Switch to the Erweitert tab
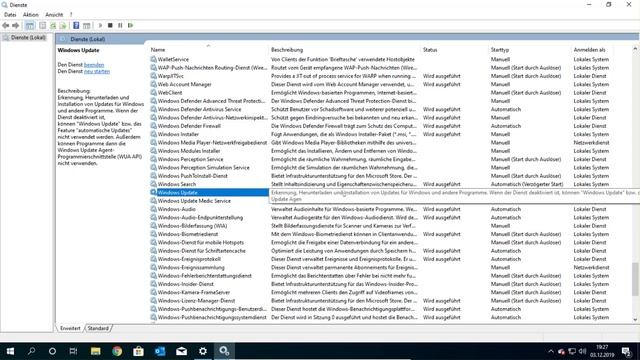The width and height of the screenshot is (640, 360). tap(70, 328)
